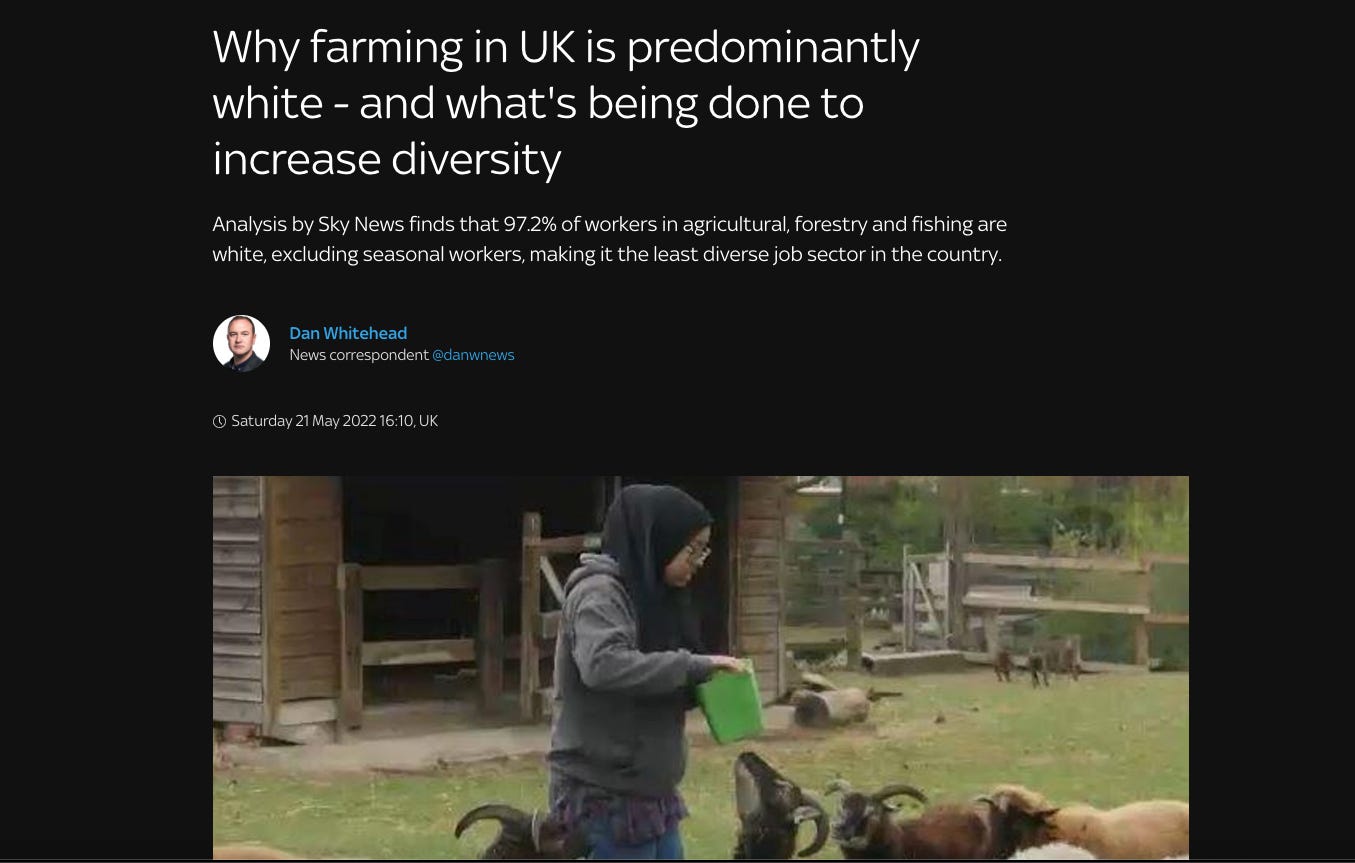
Task: Click Dan Whitehead's round avatar photo
Action: (241, 343)
